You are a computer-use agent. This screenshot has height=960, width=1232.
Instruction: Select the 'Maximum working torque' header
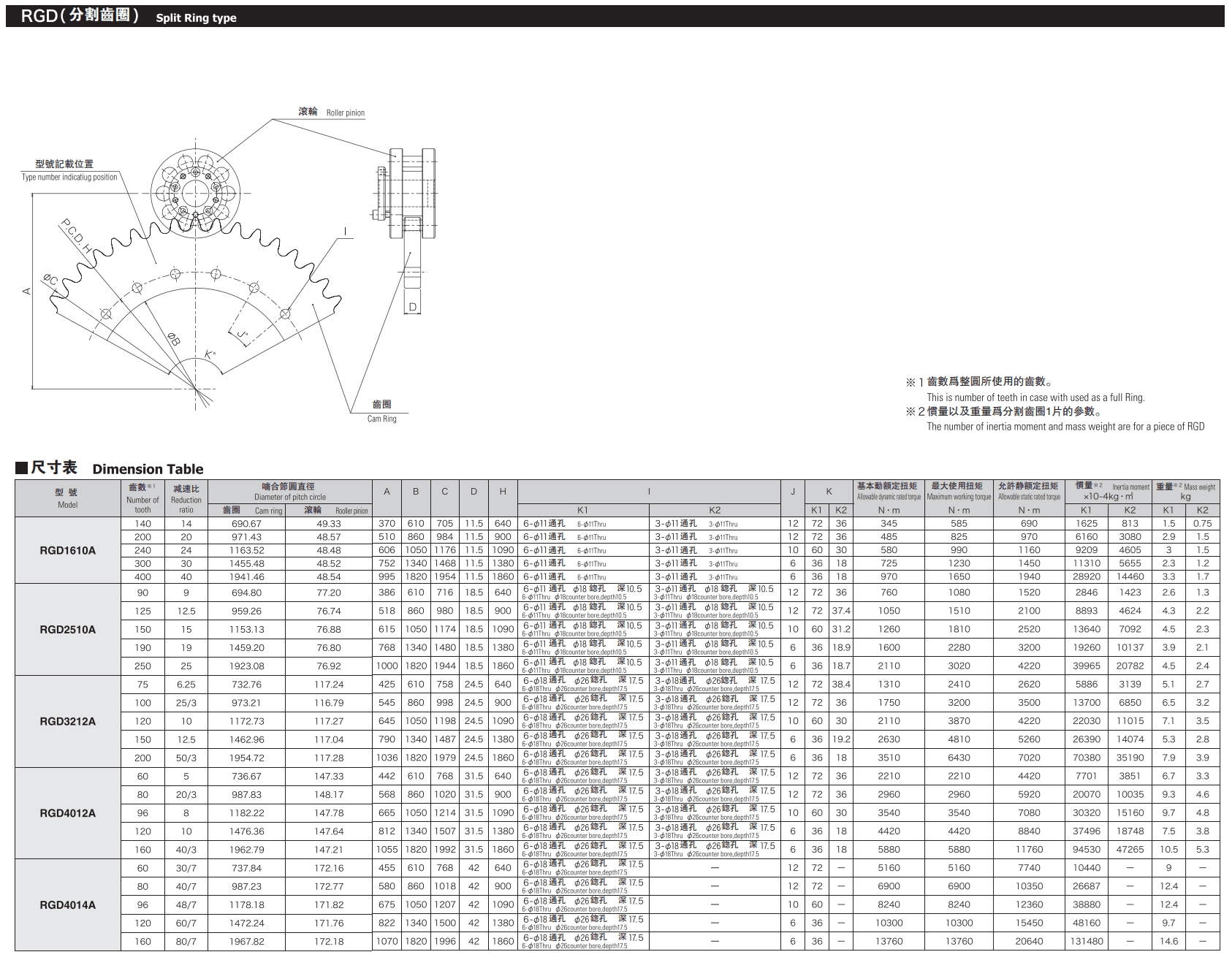pyautogui.click(x=959, y=497)
